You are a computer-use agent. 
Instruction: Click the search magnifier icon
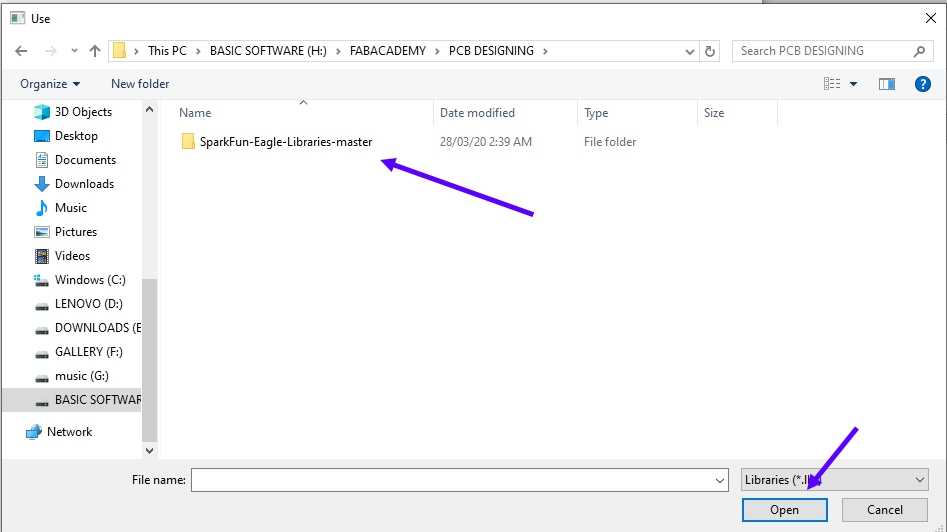click(919, 51)
